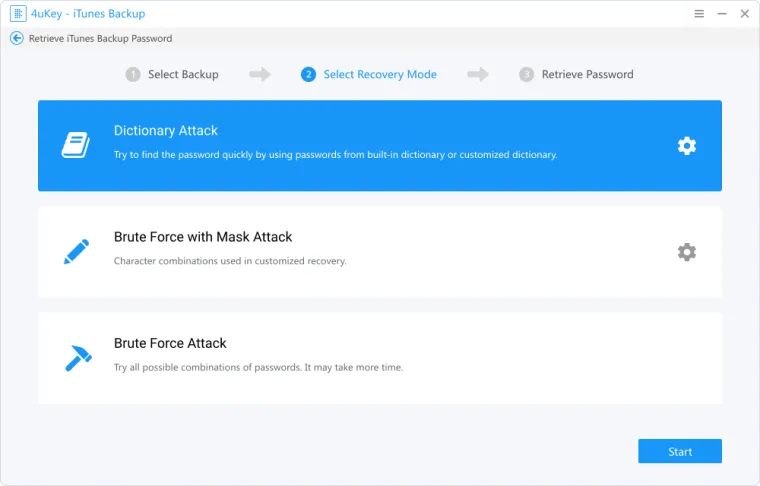Screen dimensions: 760x486
Task: Open the Brute Force with Mask Attack settings gear
Action: 686,252
